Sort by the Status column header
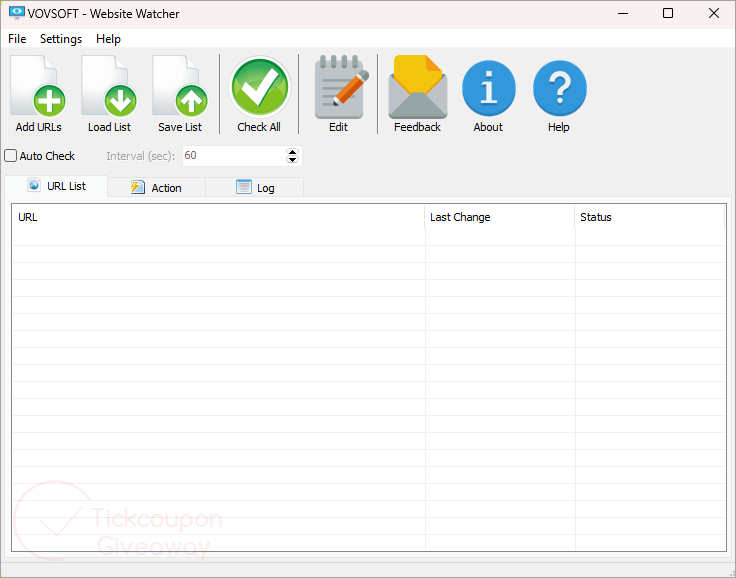The image size is (736, 578). point(650,217)
